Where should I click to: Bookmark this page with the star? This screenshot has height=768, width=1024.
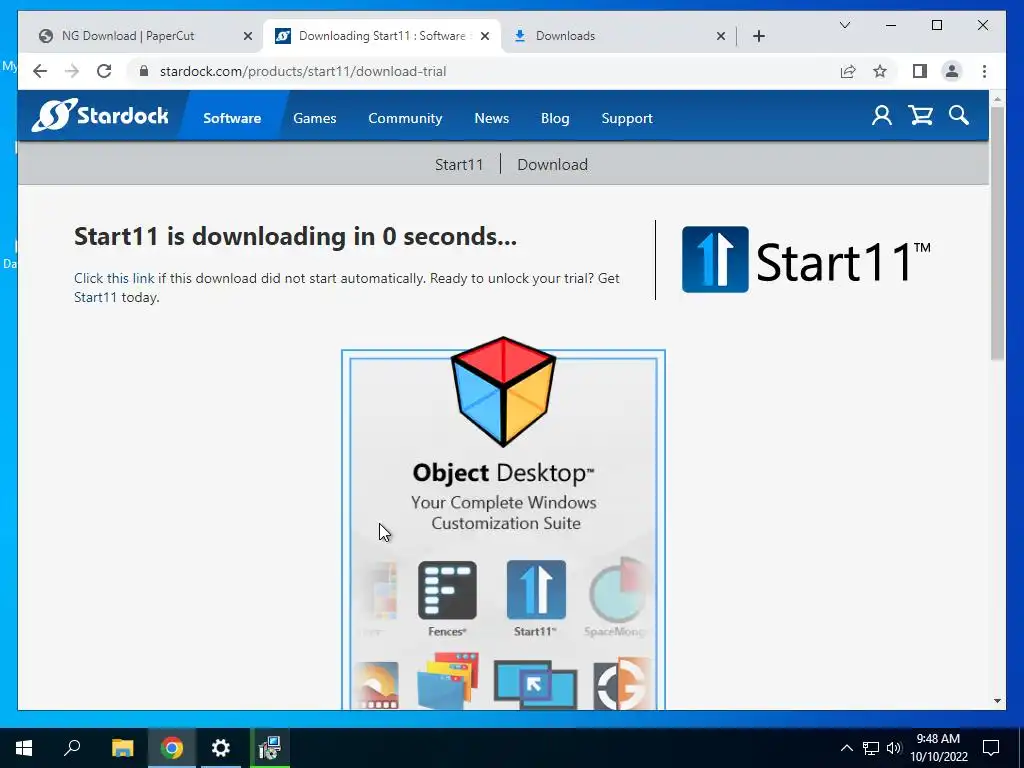click(x=880, y=71)
